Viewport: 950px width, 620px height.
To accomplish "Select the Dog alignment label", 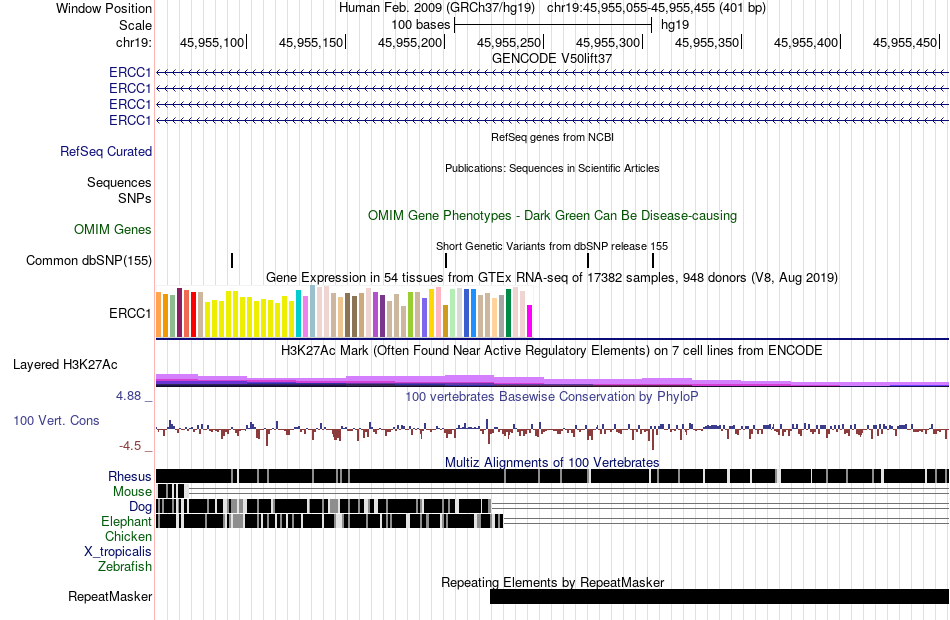I will tap(140, 507).
